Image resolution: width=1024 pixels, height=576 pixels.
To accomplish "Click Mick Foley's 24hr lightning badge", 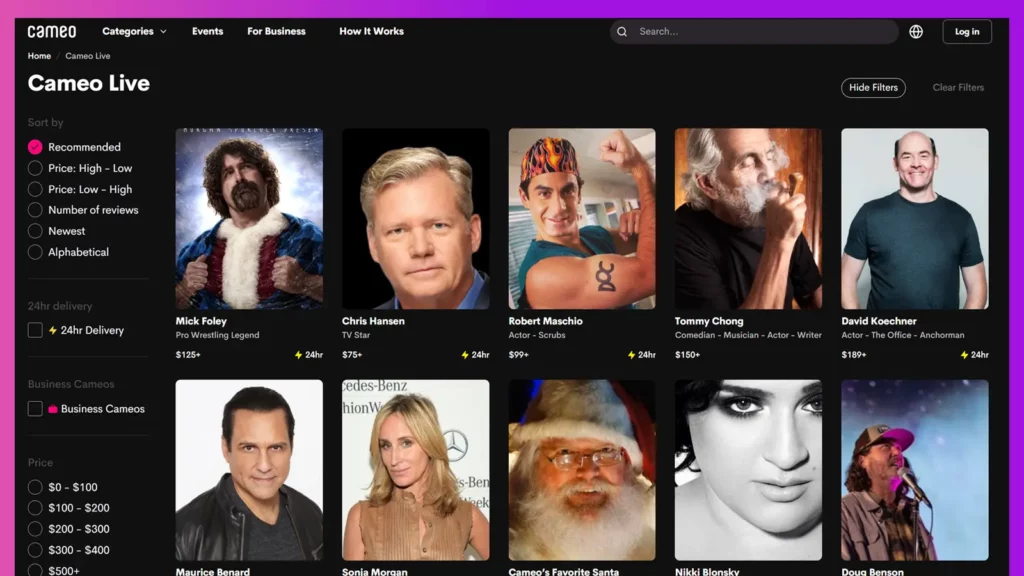I will [309, 355].
